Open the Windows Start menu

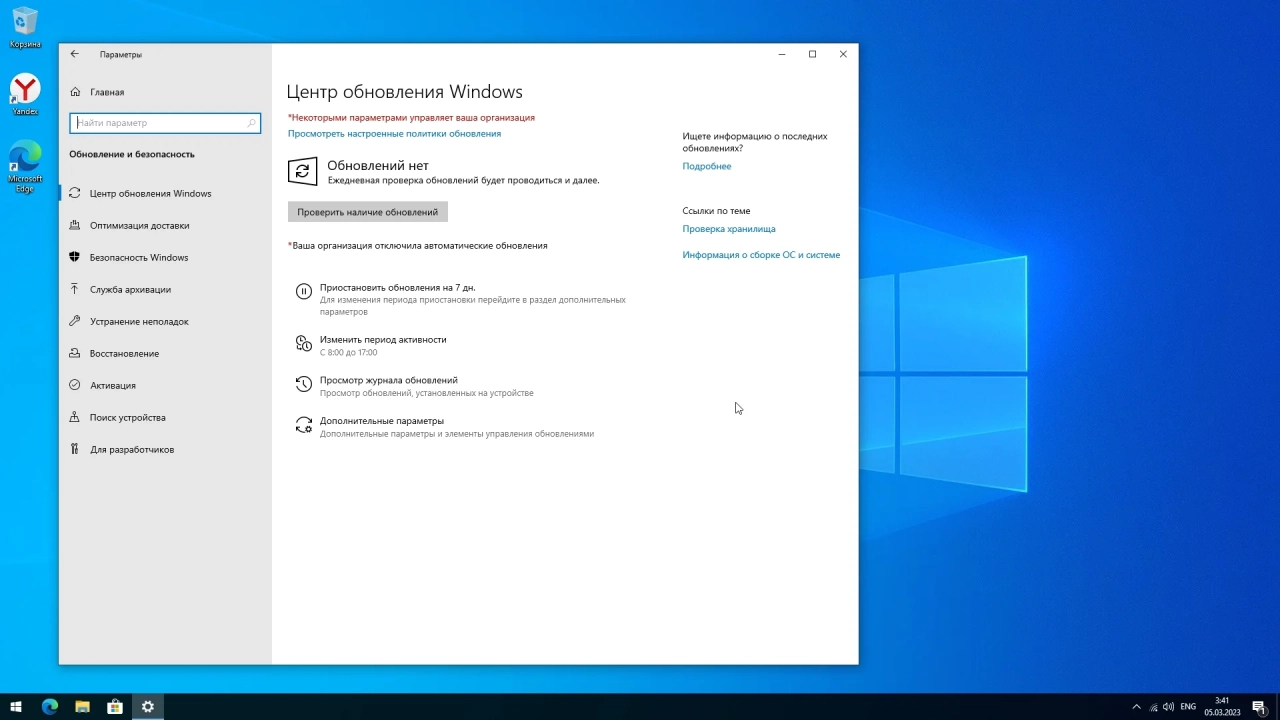(16, 707)
